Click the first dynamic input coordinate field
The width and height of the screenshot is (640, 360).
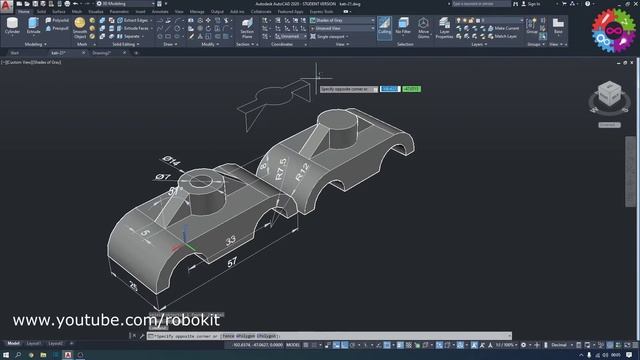[390, 89]
